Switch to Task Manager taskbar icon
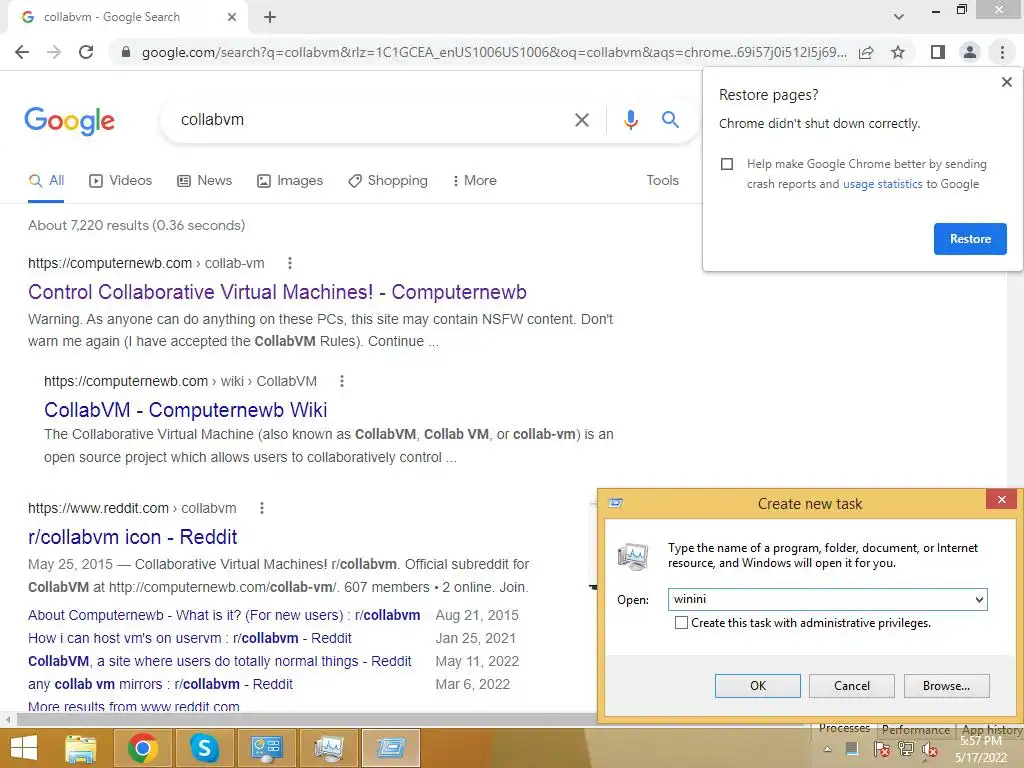The image size is (1024, 768). (x=328, y=748)
